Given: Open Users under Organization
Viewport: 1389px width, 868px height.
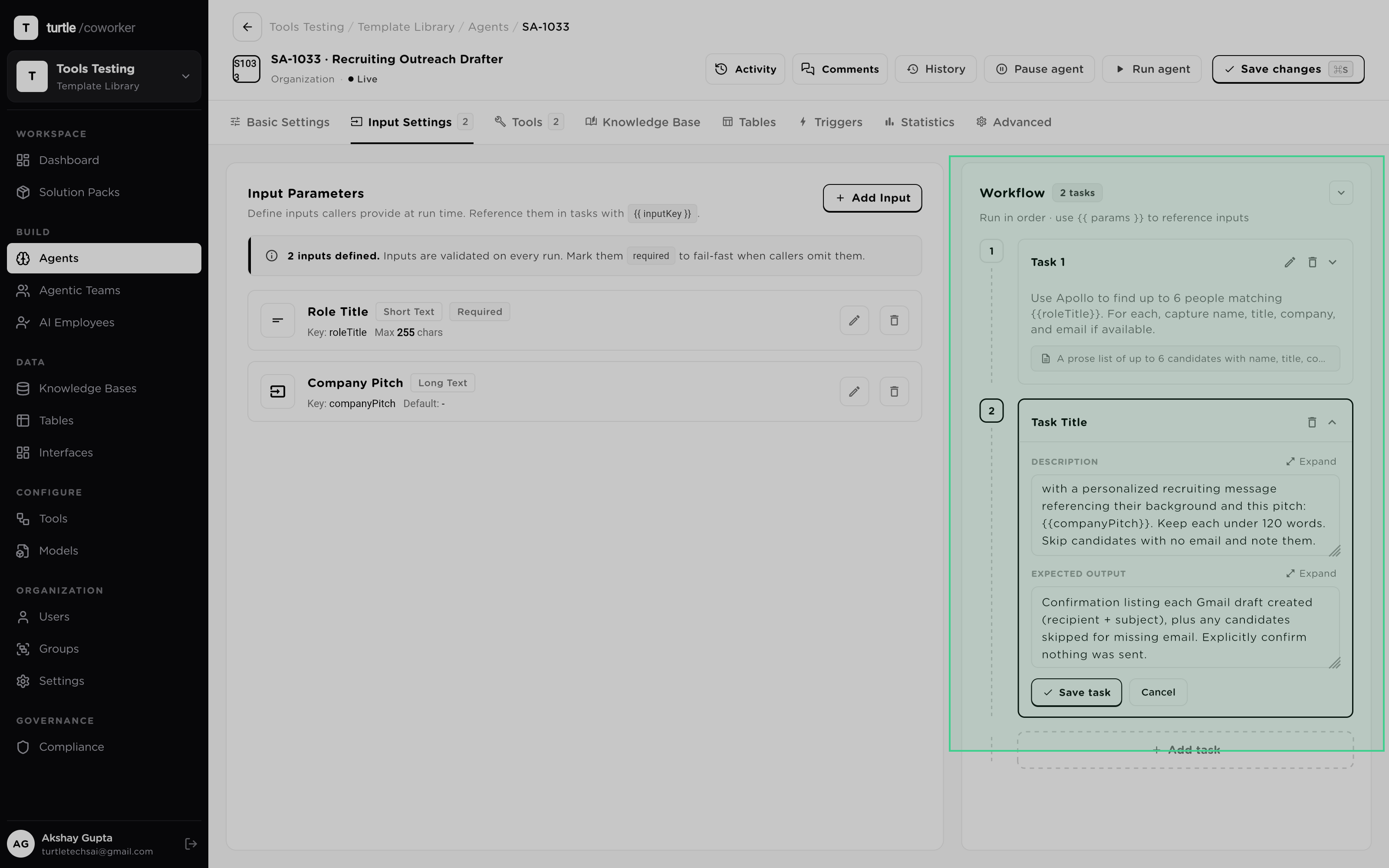Looking at the screenshot, I should (104, 617).
